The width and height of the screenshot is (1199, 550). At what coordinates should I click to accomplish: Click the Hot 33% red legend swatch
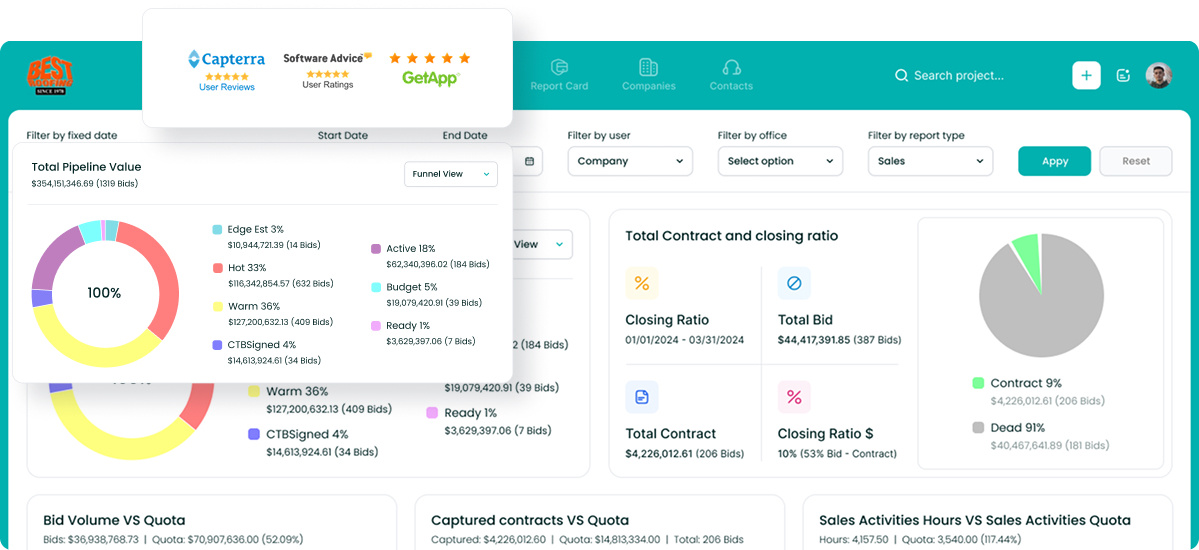(x=217, y=268)
